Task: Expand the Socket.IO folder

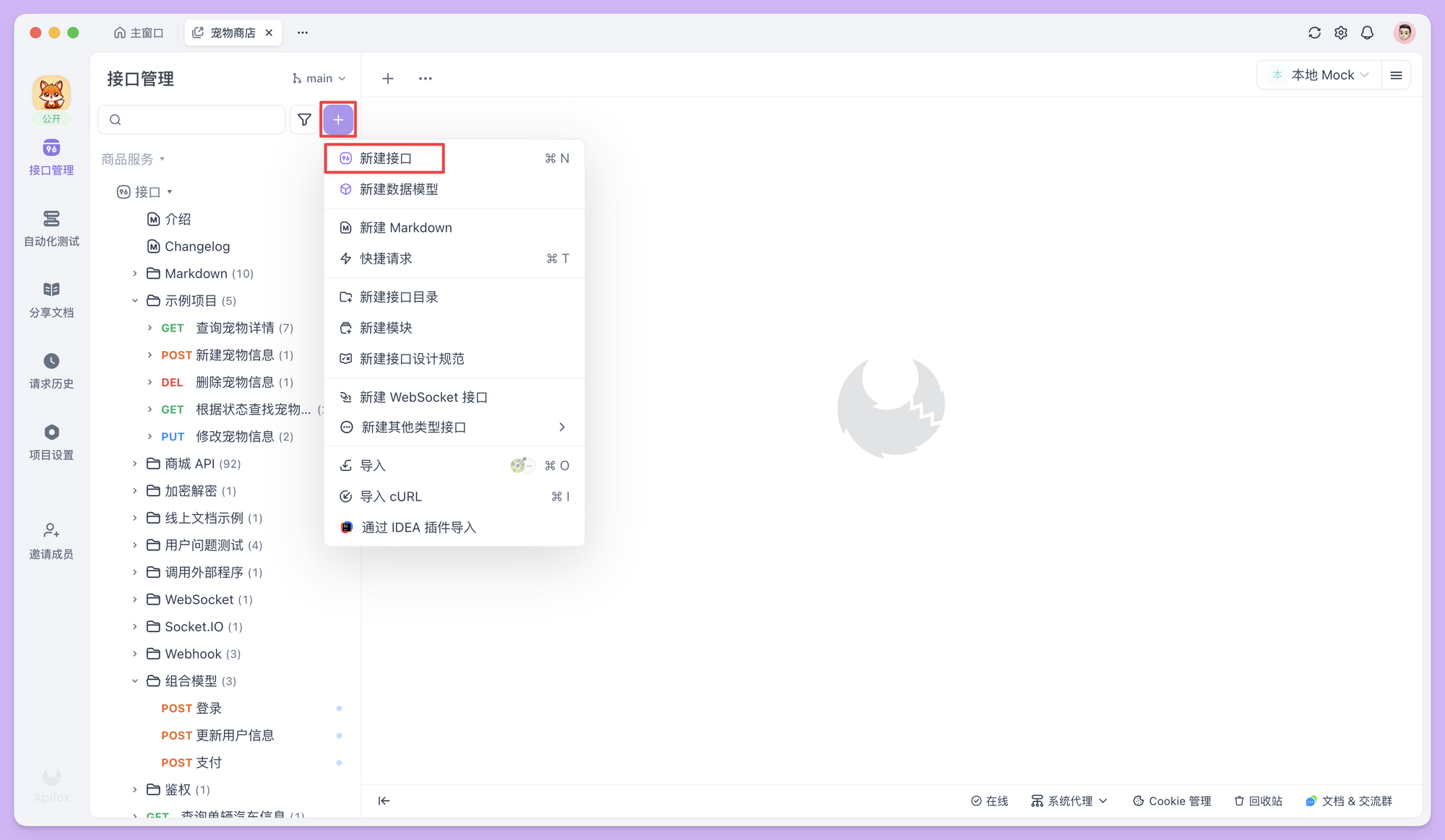Action: 134,627
